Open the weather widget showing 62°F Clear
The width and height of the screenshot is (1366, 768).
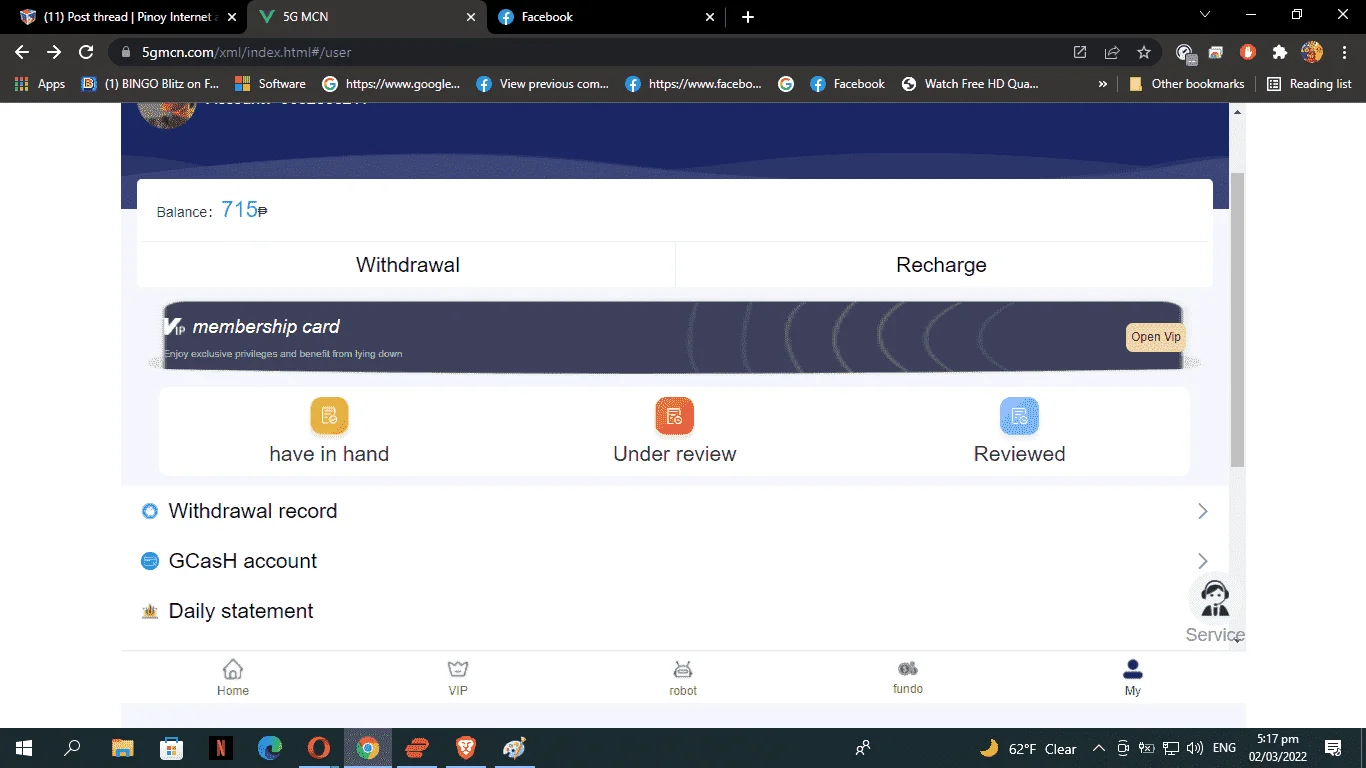click(1027, 748)
